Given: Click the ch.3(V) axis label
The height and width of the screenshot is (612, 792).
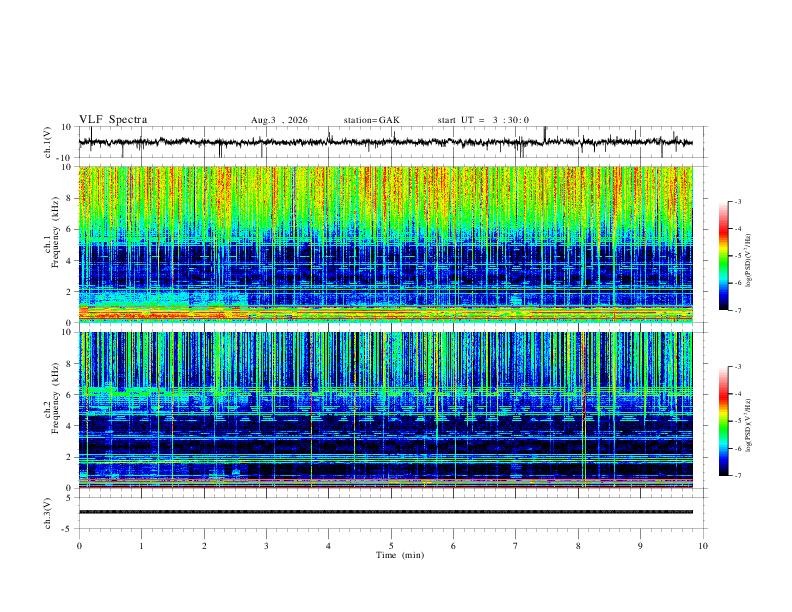Looking at the screenshot, I should point(48,514).
